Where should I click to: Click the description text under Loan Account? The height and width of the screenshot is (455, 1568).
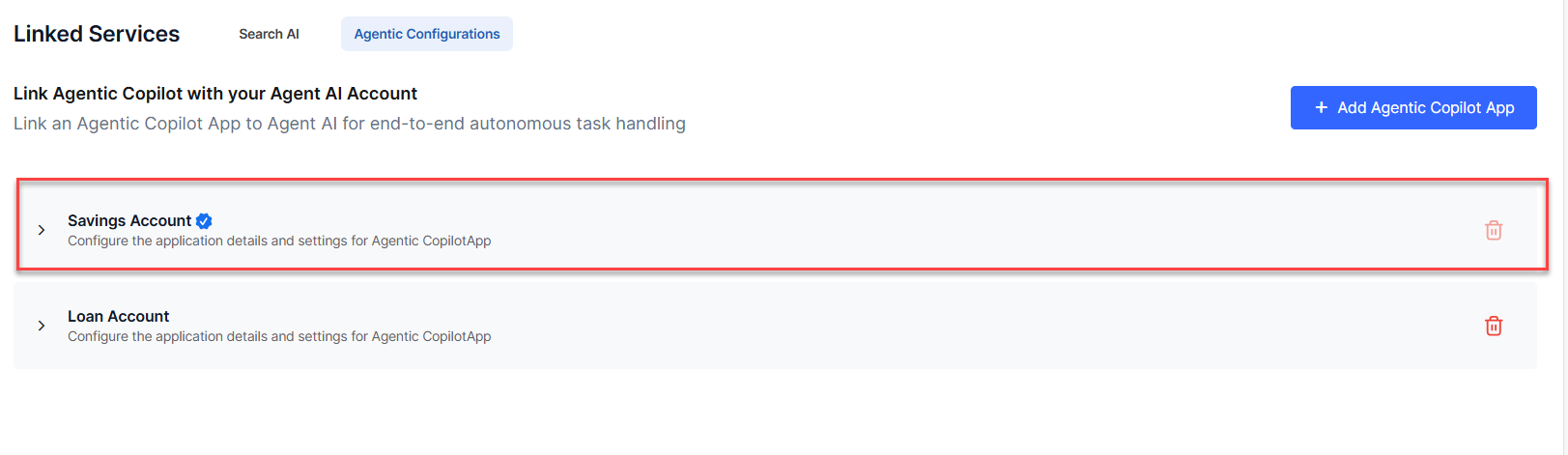(x=279, y=336)
